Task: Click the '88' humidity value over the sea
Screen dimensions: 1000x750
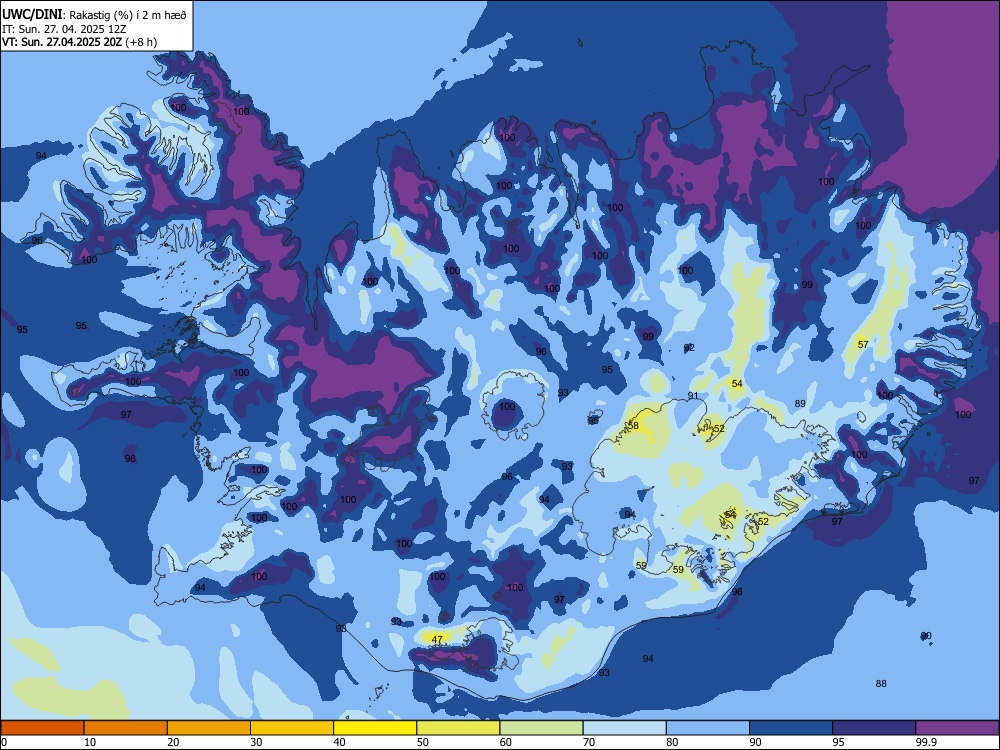Action: 881,684
